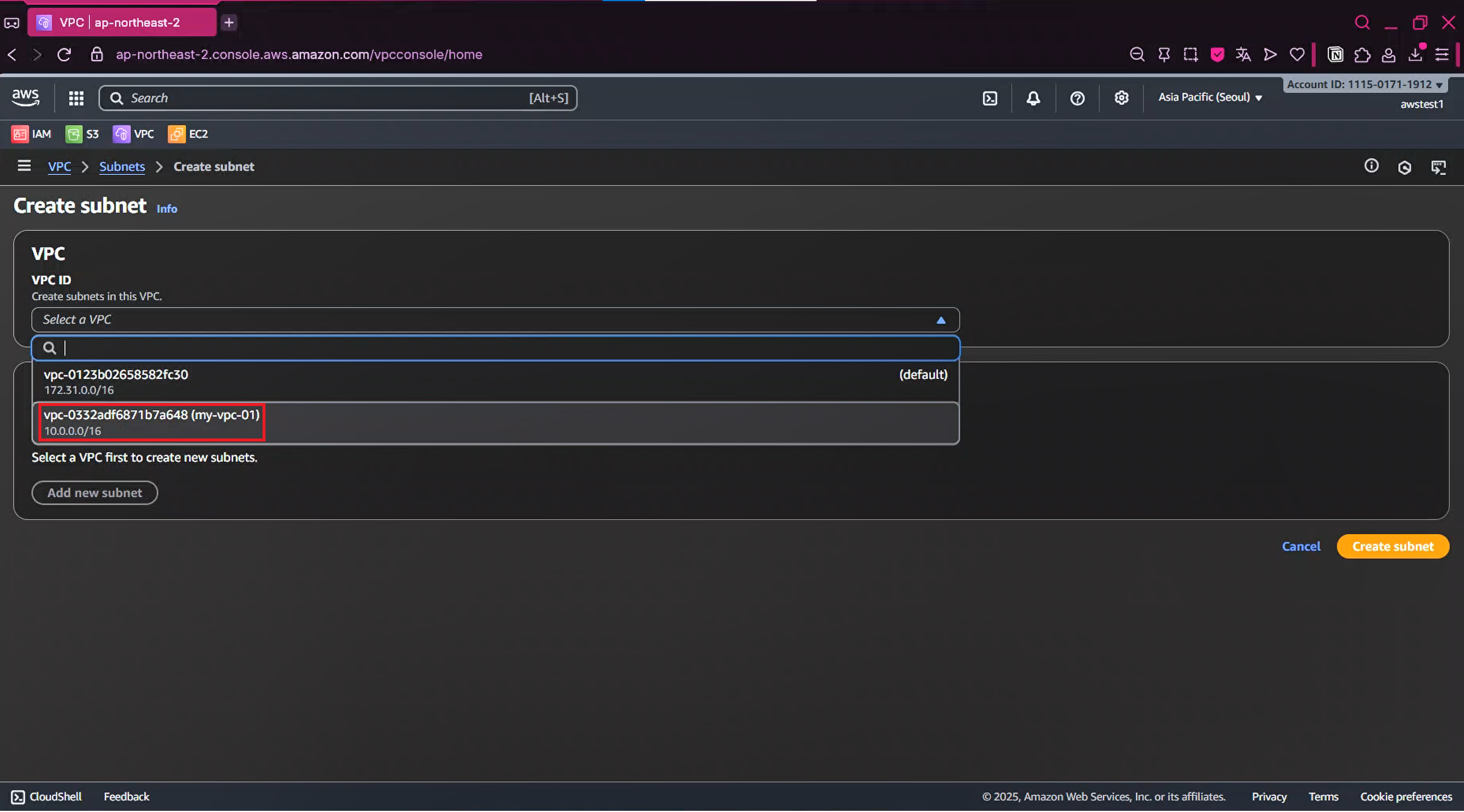The height and width of the screenshot is (812, 1464).
Task: Open the info panel circle icon
Action: tap(1371, 166)
